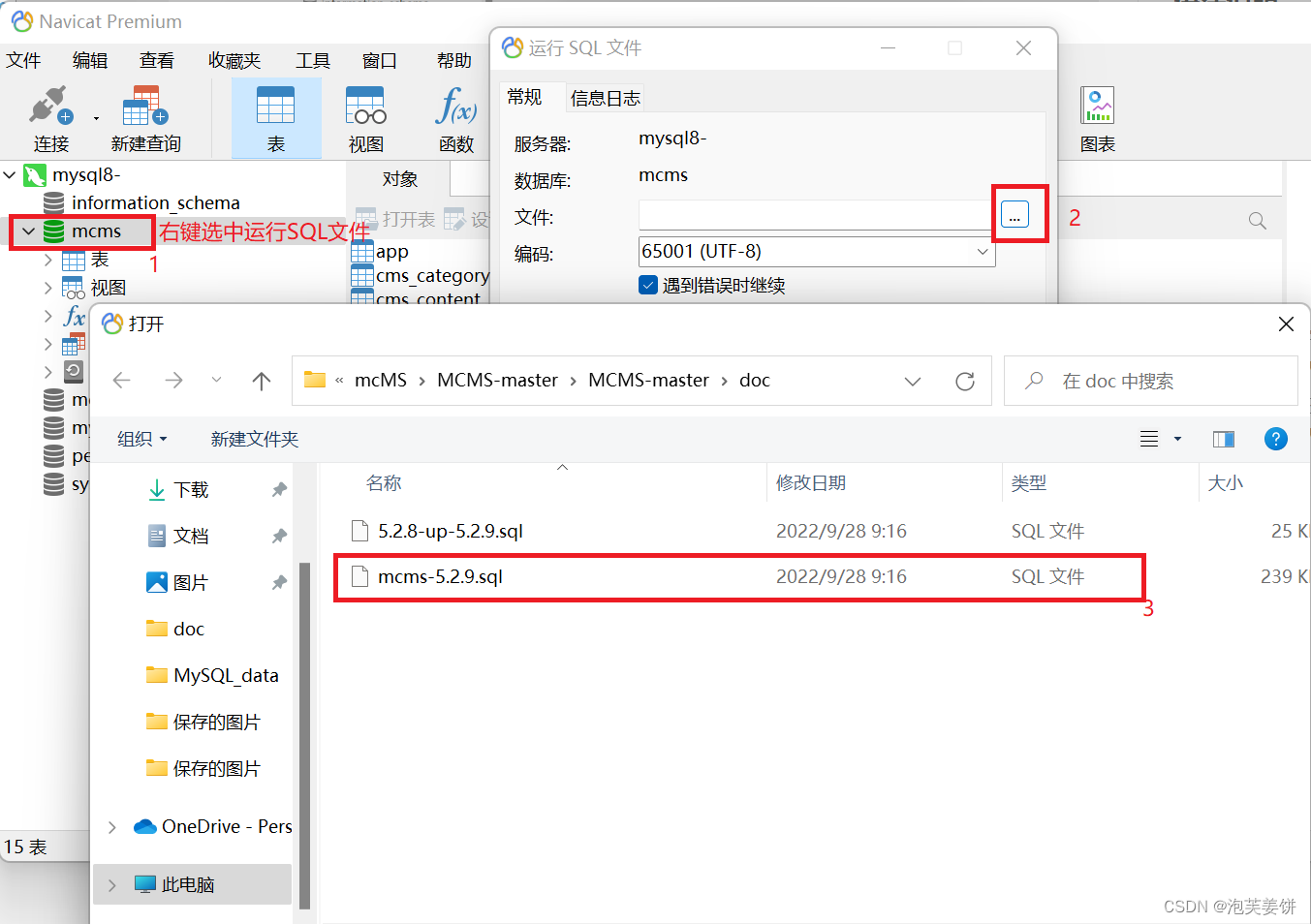Collapse the mcms database tree node

[27, 231]
